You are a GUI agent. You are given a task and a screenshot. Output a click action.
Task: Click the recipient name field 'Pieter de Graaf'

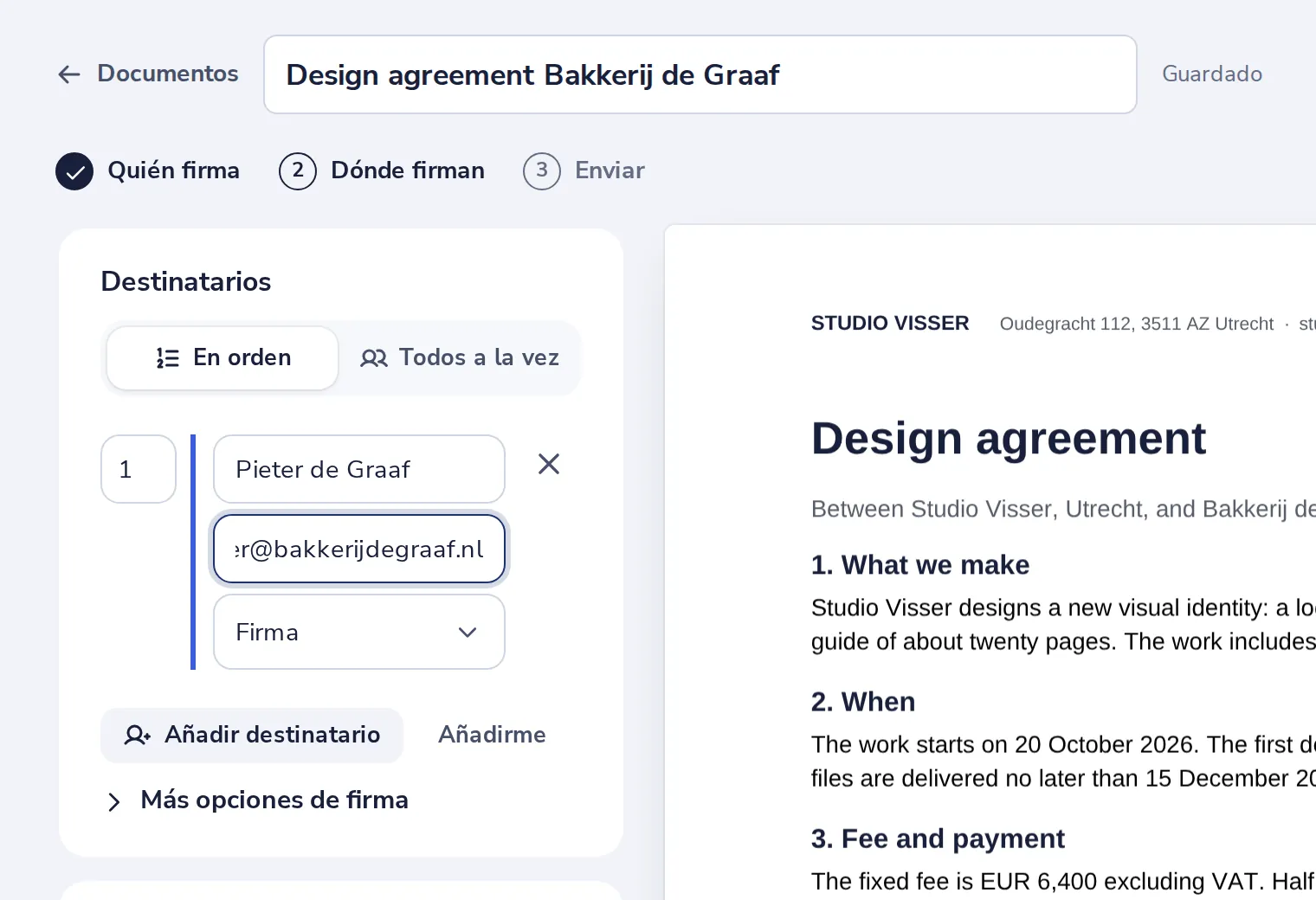click(x=359, y=469)
